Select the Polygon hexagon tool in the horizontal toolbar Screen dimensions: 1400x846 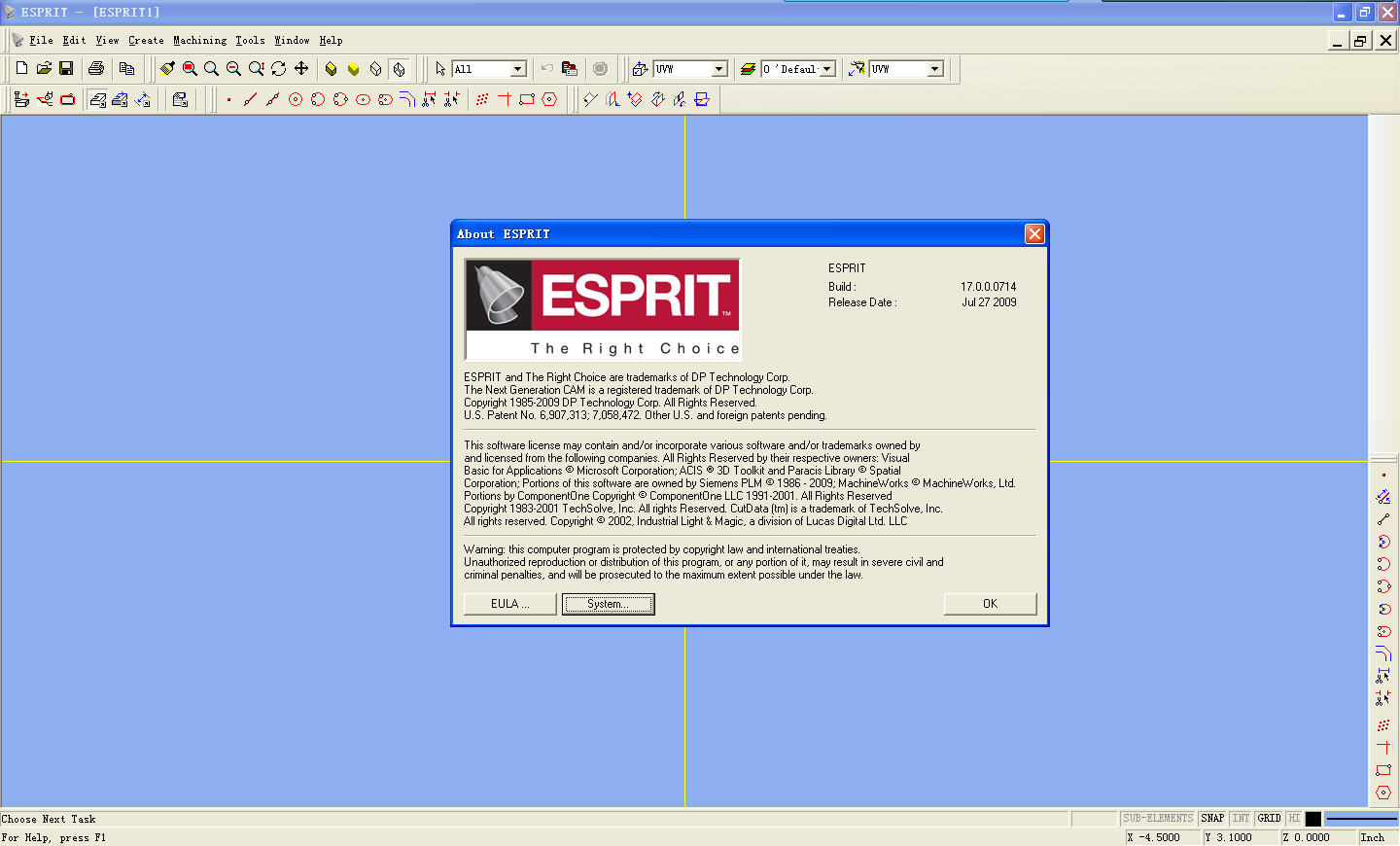click(x=549, y=99)
